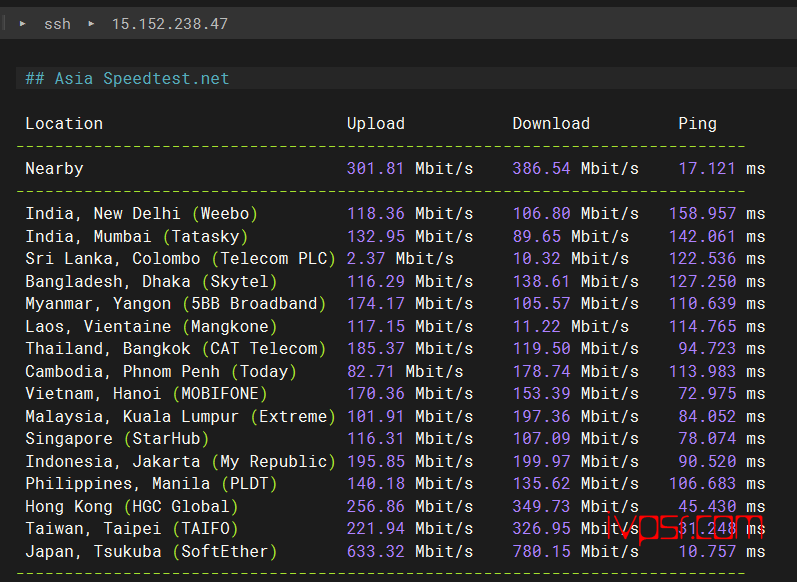This screenshot has width=797, height=582.
Task: Select Vietnam, Hanoi (MOBIFONE) row
Action: 146,393
